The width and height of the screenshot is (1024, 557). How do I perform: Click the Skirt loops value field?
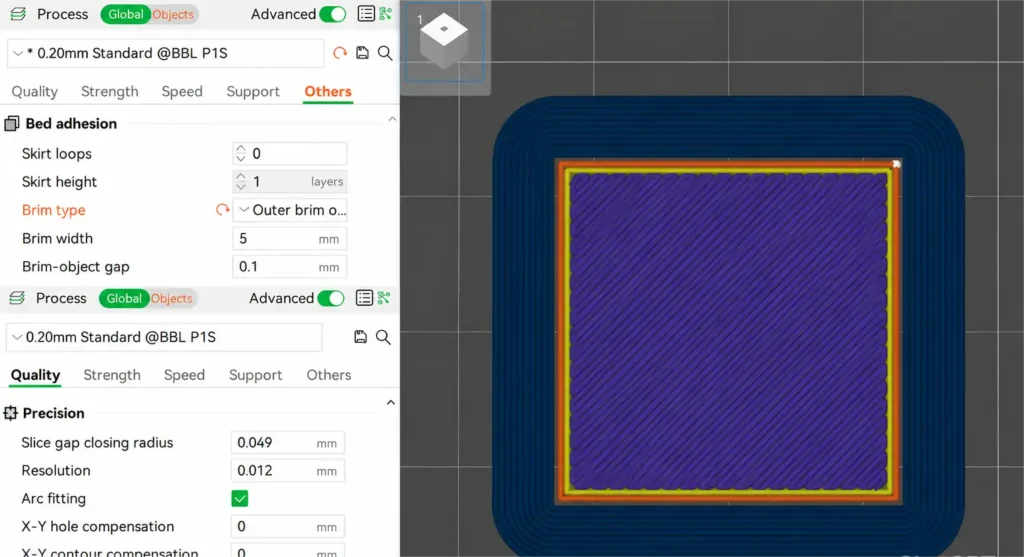[290, 153]
